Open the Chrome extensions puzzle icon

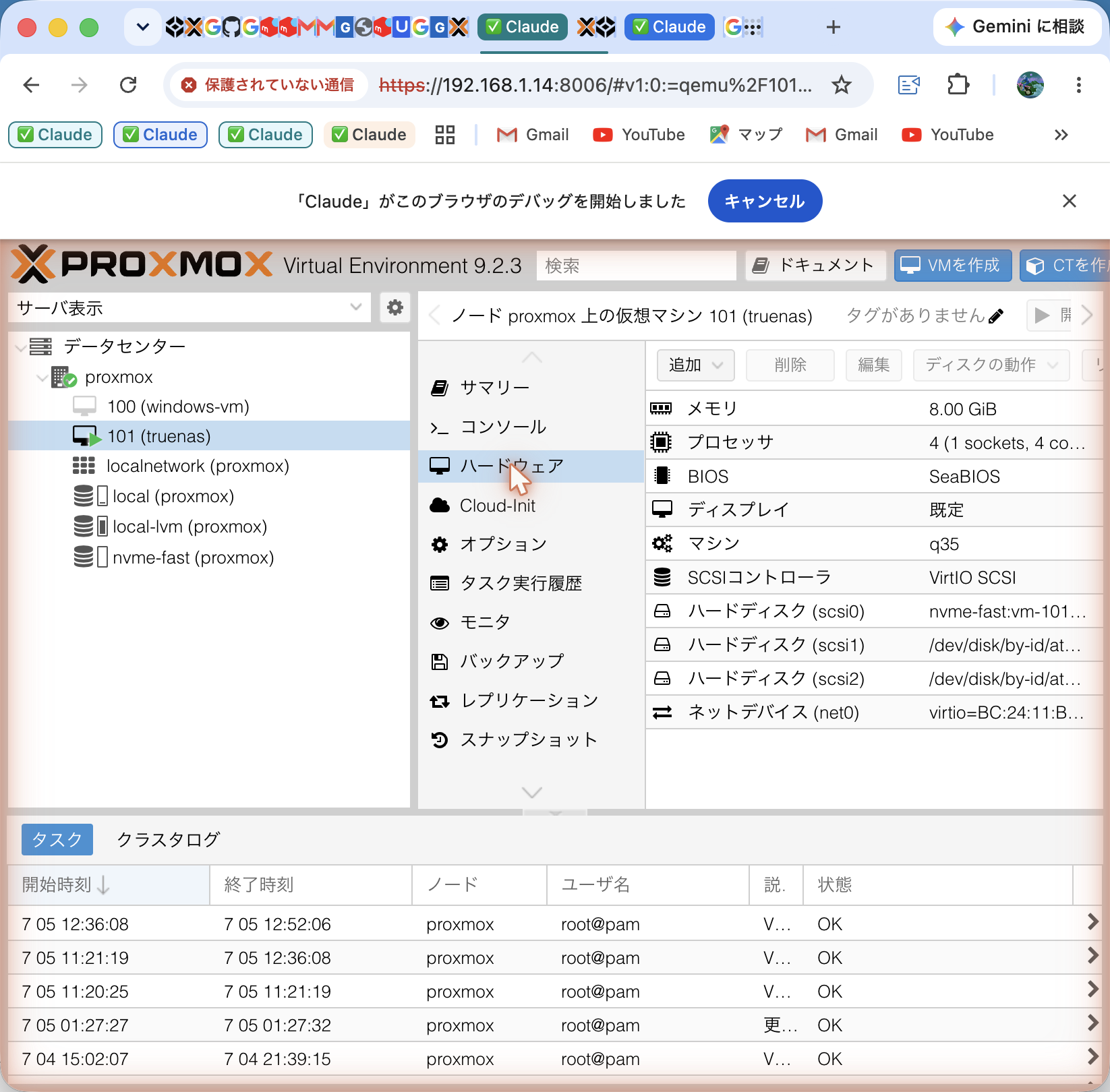pyautogui.click(x=958, y=85)
